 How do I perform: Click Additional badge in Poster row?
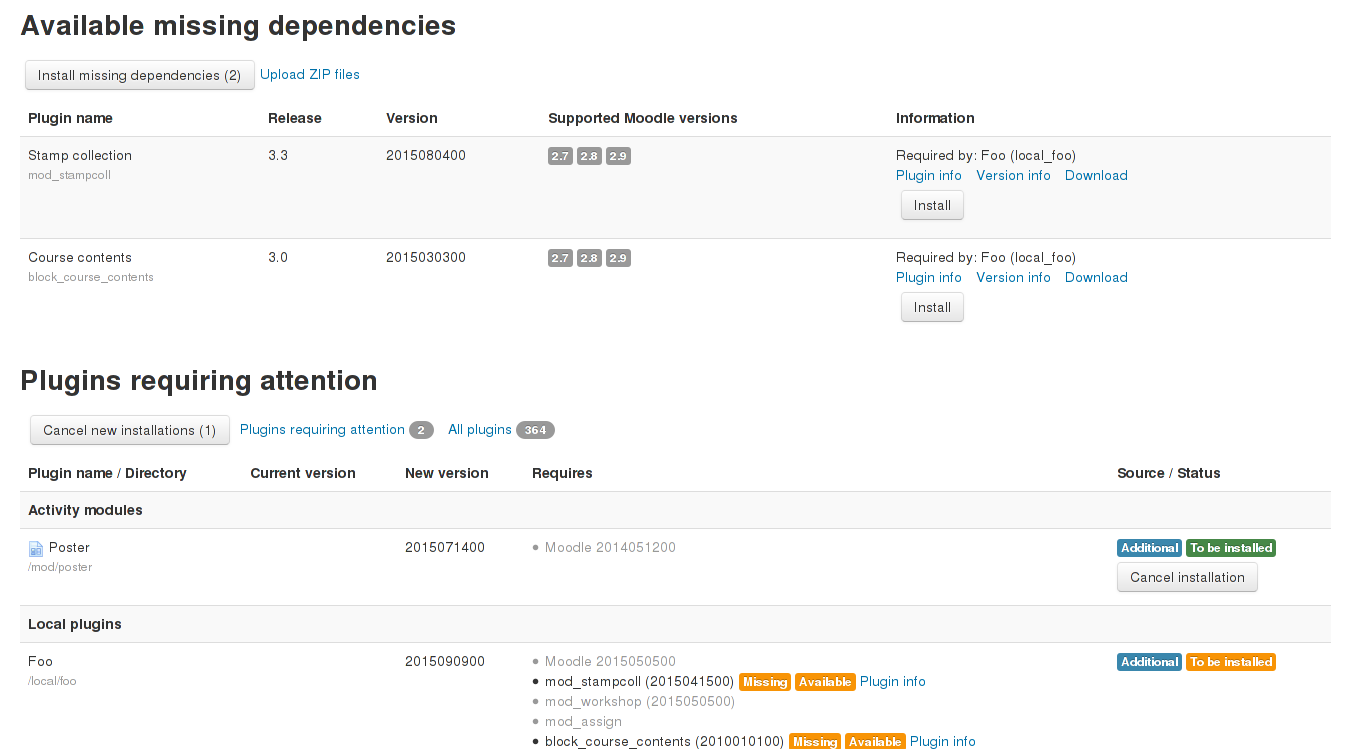[1149, 548]
